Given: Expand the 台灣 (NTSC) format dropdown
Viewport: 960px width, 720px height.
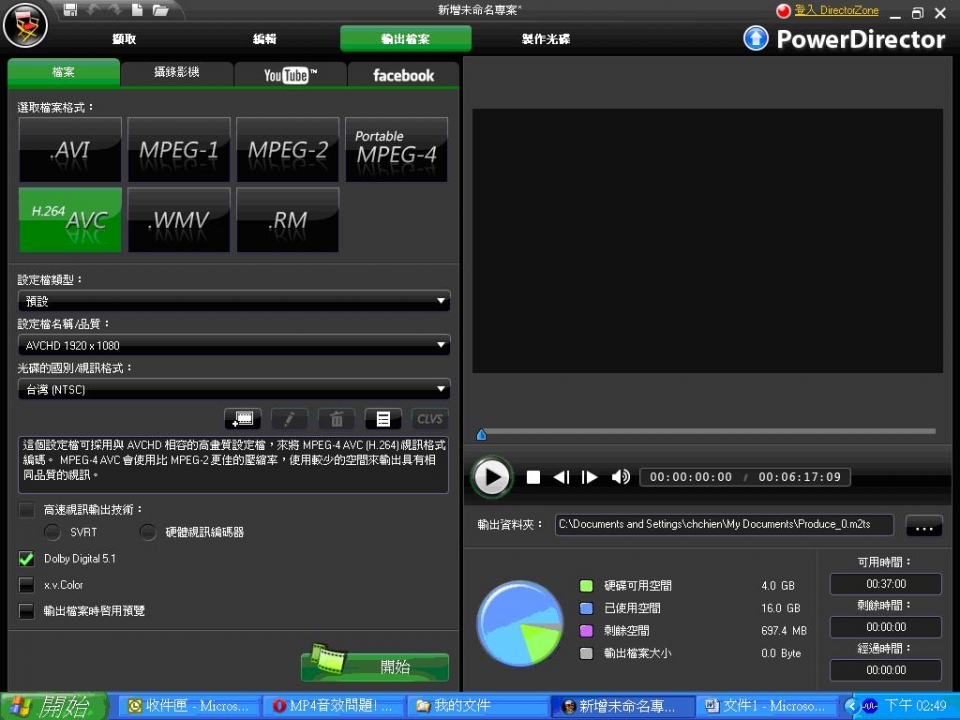Looking at the screenshot, I should pyautogui.click(x=233, y=389).
